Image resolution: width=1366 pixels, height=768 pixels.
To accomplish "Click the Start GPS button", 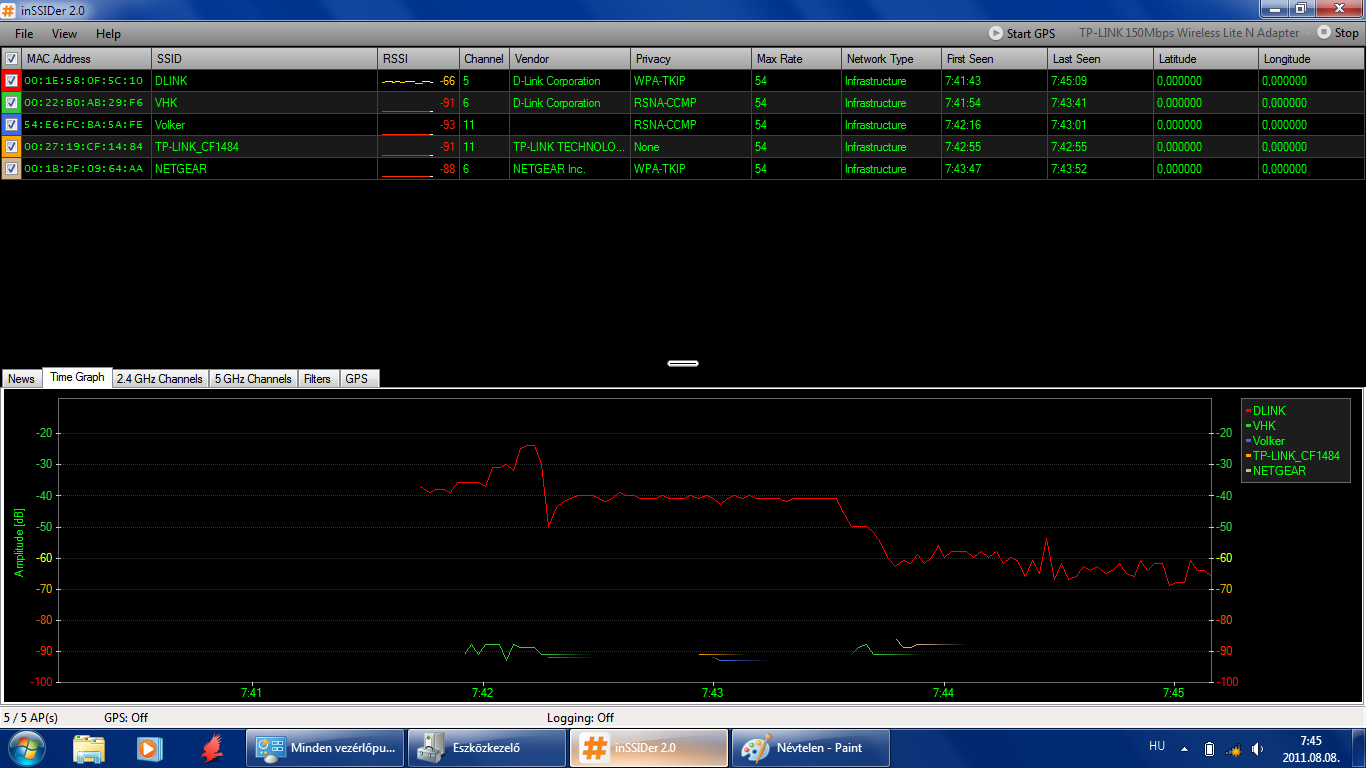I will point(1022,33).
